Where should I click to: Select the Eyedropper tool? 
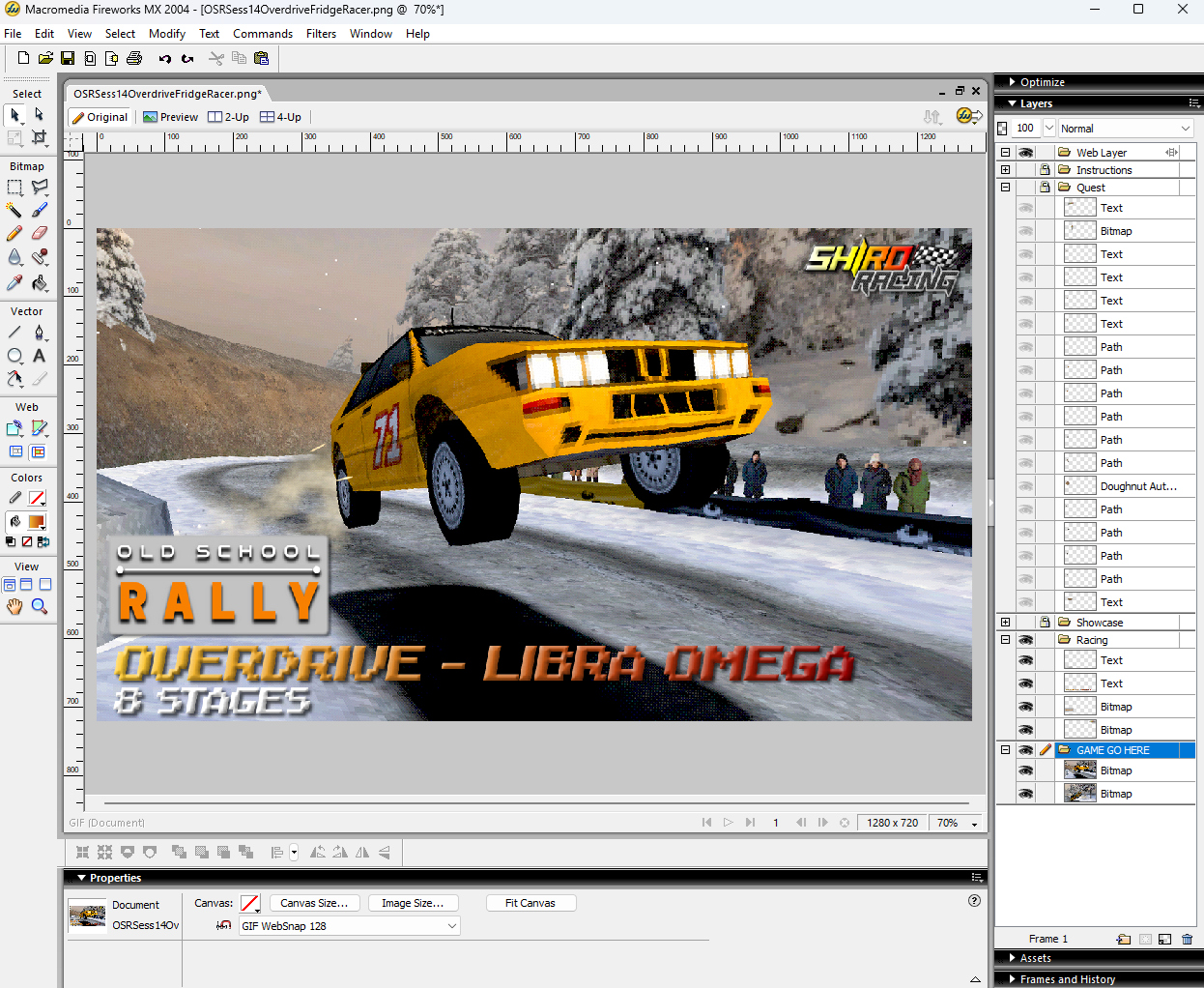[x=14, y=282]
